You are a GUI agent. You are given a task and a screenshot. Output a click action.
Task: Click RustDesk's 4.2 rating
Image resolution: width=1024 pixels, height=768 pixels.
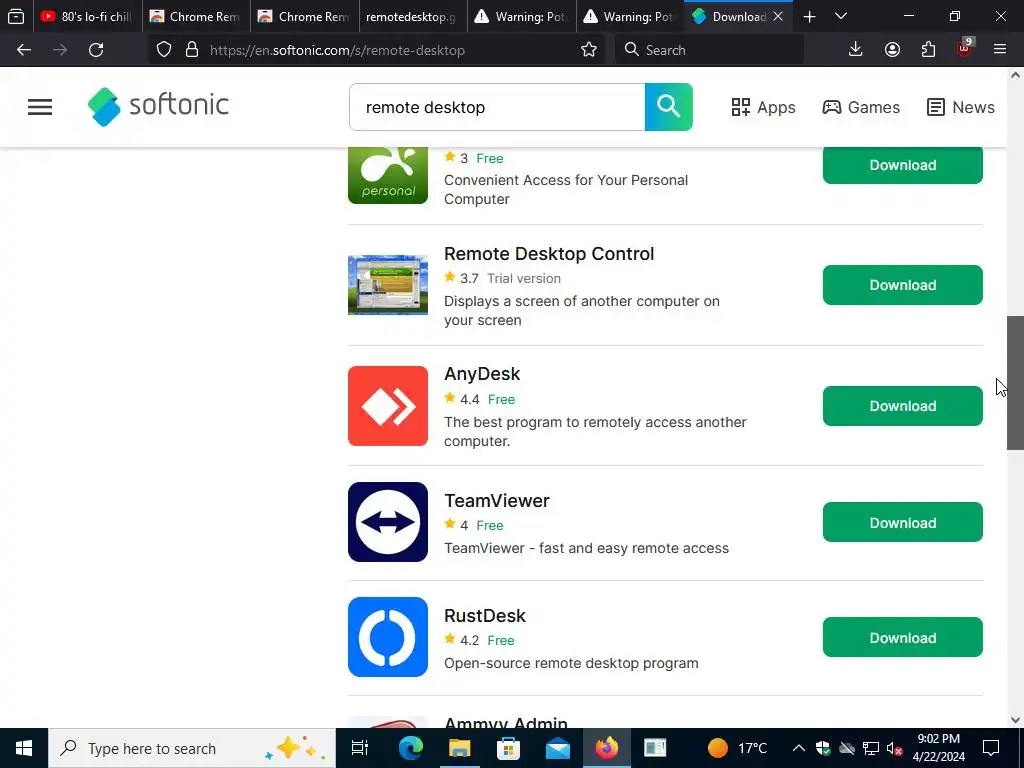pyautogui.click(x=462, y=640)
